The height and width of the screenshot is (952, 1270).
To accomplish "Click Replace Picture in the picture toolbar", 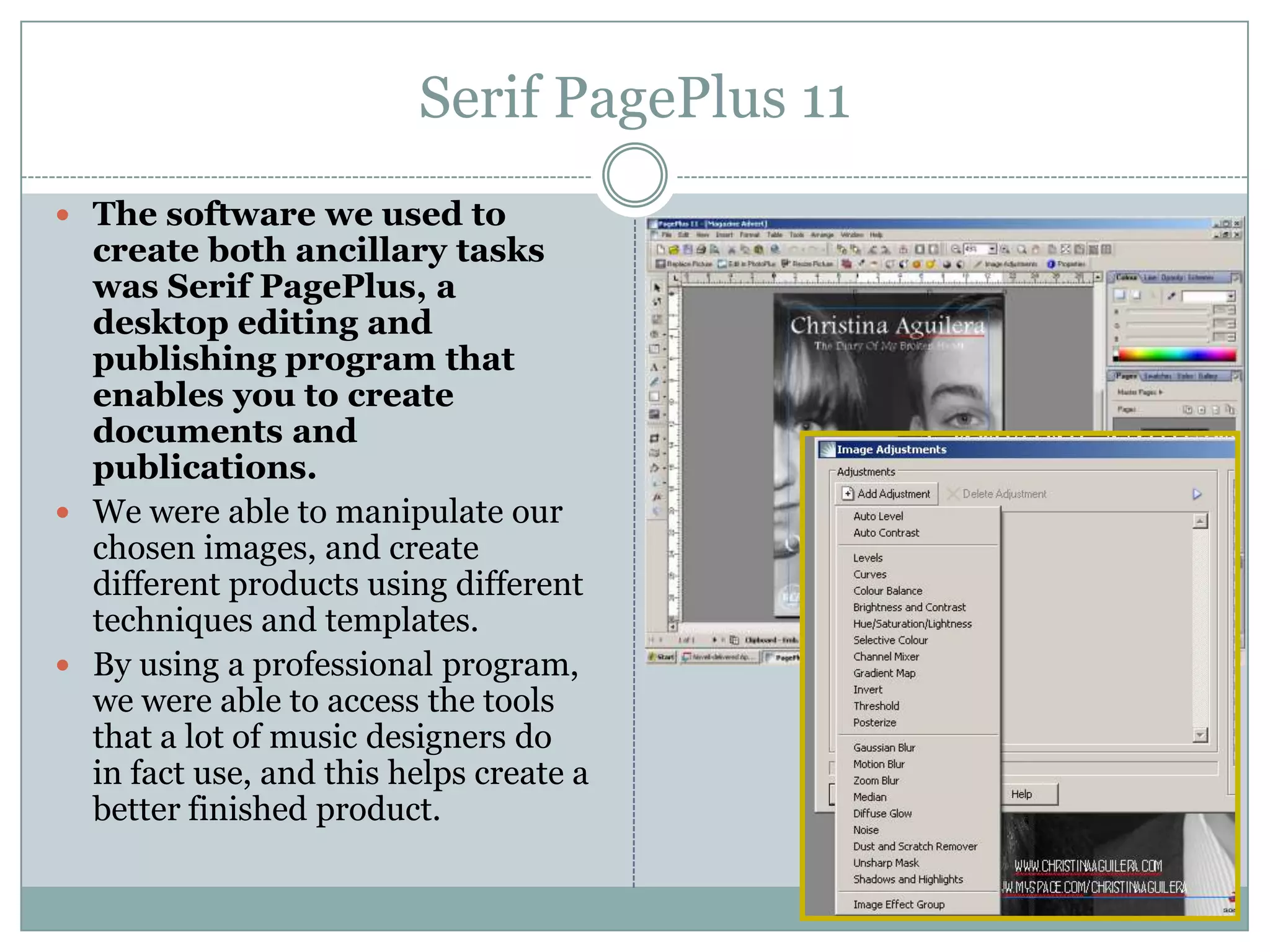I will point(683,263).
